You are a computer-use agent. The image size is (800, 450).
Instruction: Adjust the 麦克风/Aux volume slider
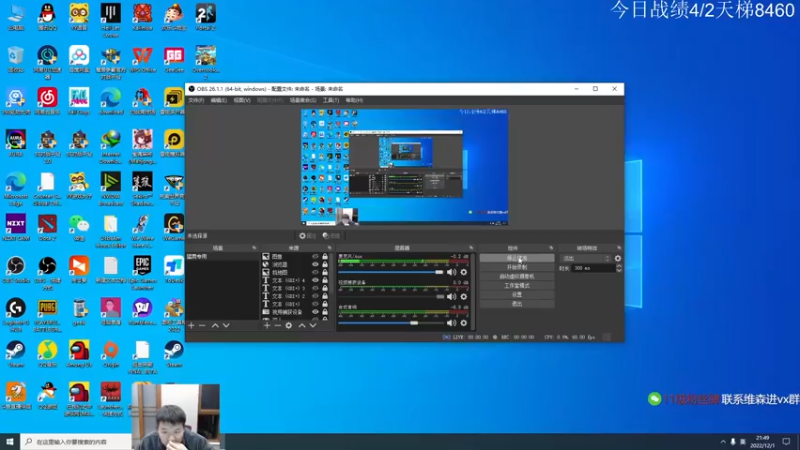pos(390,272)
